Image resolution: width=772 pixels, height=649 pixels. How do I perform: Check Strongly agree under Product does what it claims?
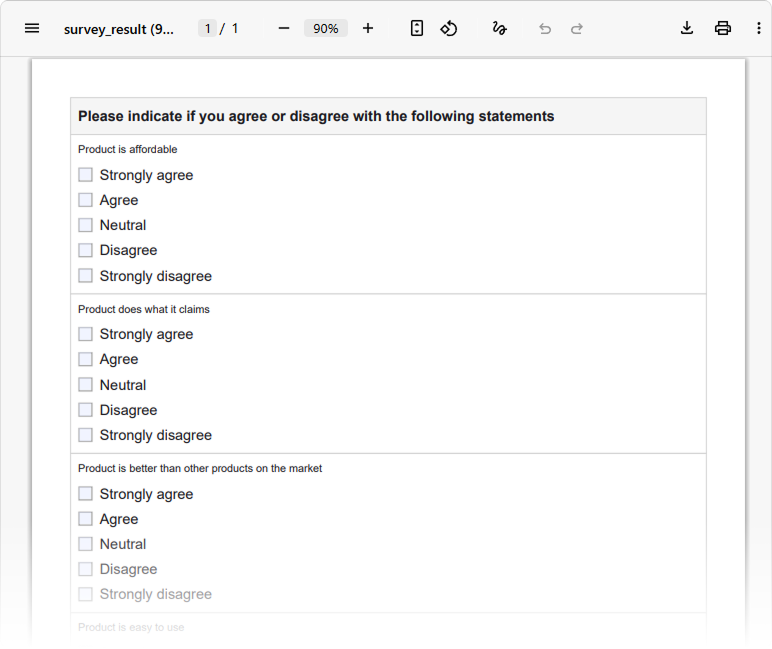coord(86,334)
